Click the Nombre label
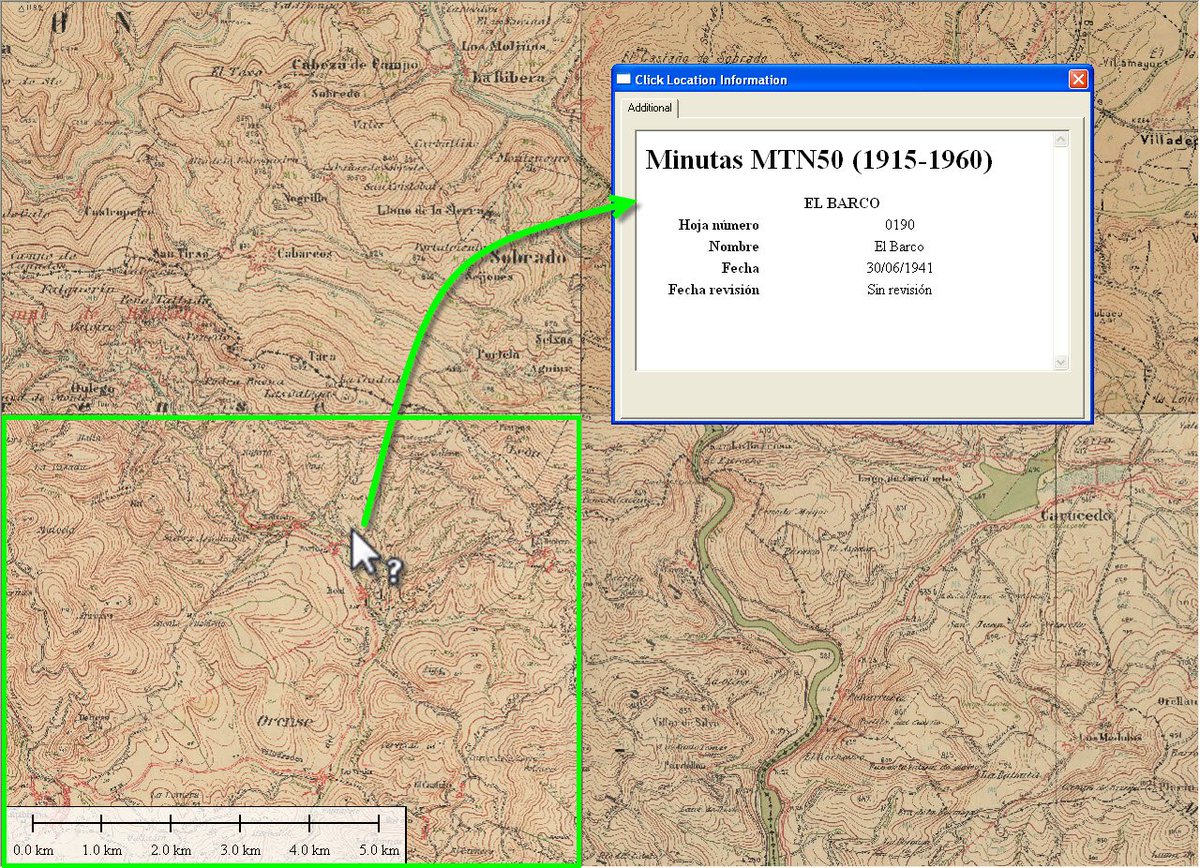The height and width of the screenshot is (868, 1200). click(x=734, y=247)
